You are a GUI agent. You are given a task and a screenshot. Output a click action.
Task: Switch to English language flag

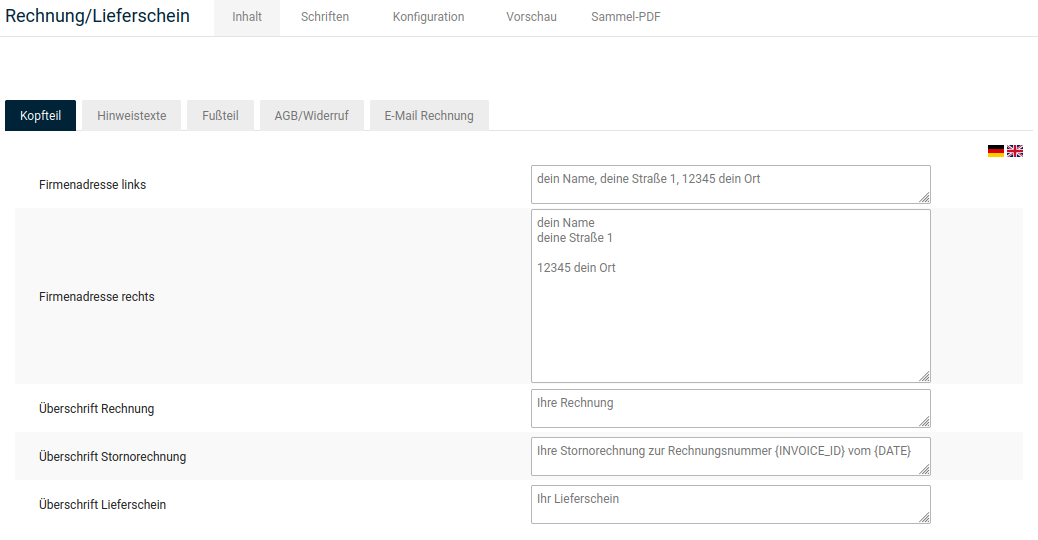click(1014, 151)
